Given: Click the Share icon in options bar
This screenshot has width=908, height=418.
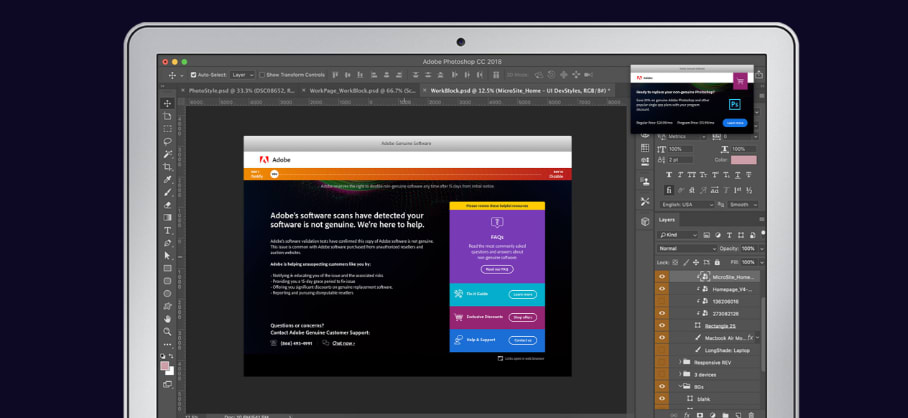Looking at the screenshot, I should point(759,75).
